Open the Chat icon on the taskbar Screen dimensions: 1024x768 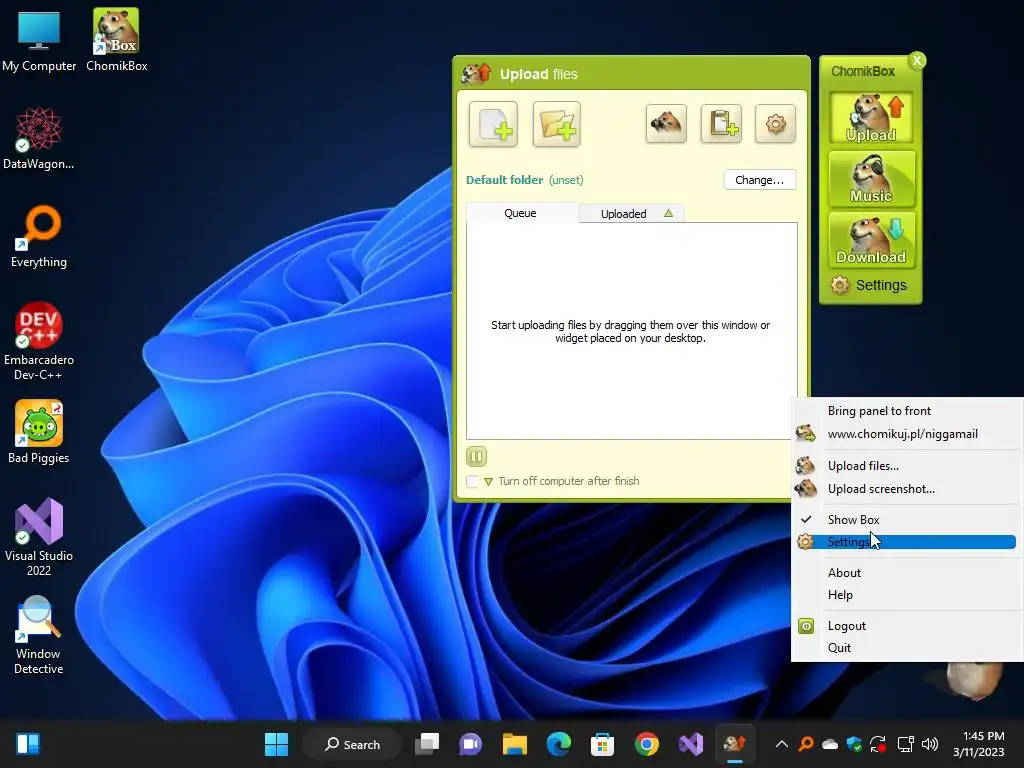coord(471,744)
